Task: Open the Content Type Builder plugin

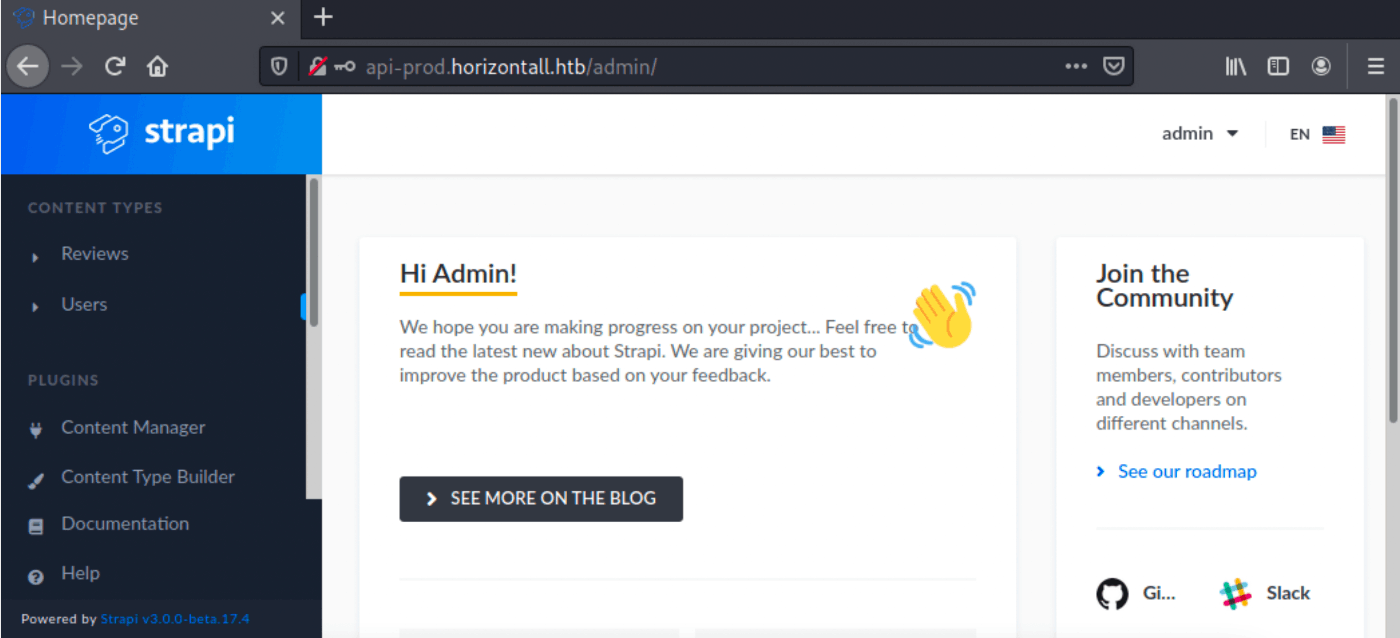Action: pyautogui.click(x=148, y=477)
